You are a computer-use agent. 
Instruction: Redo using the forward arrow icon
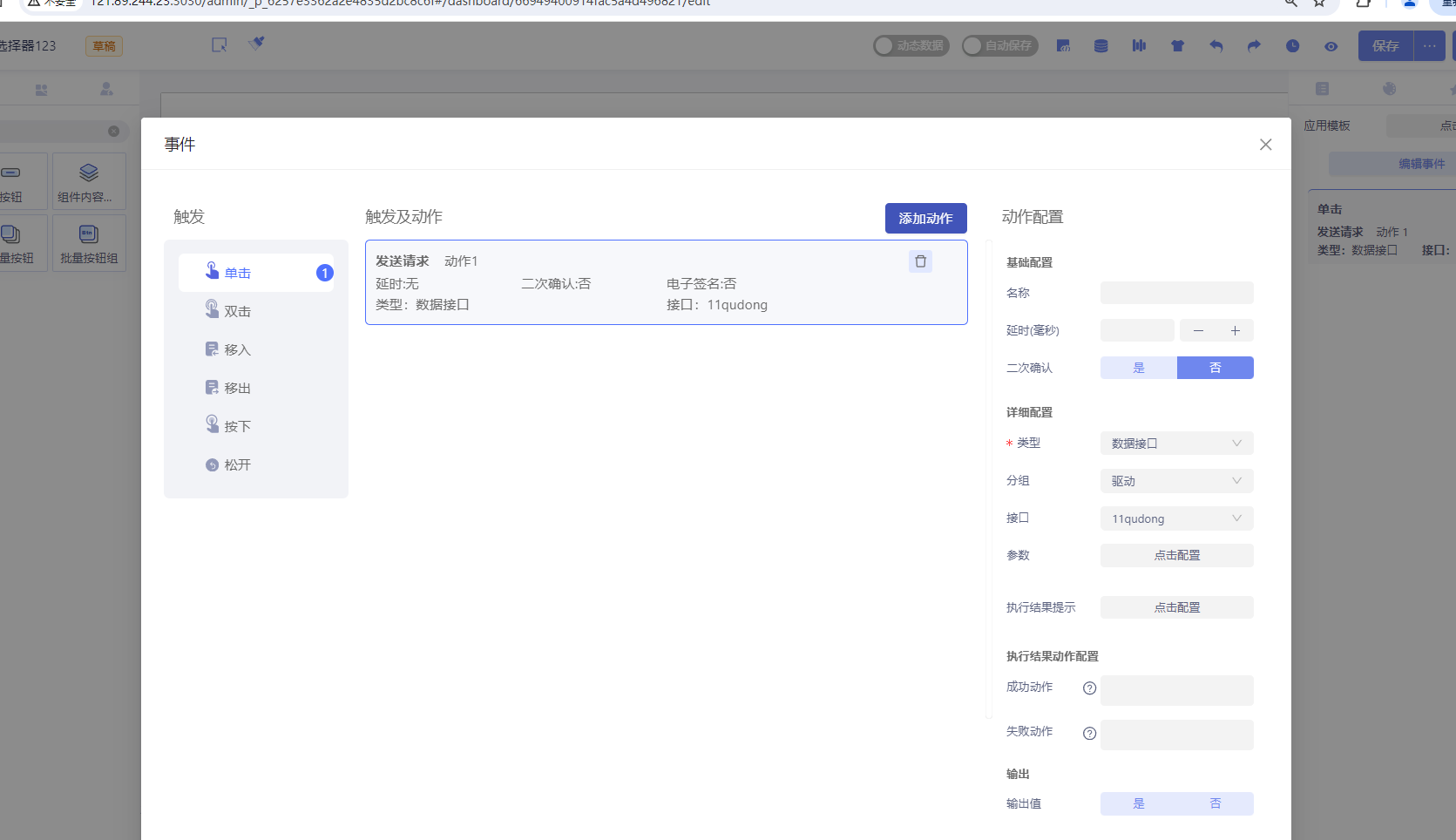[1254, 46]
